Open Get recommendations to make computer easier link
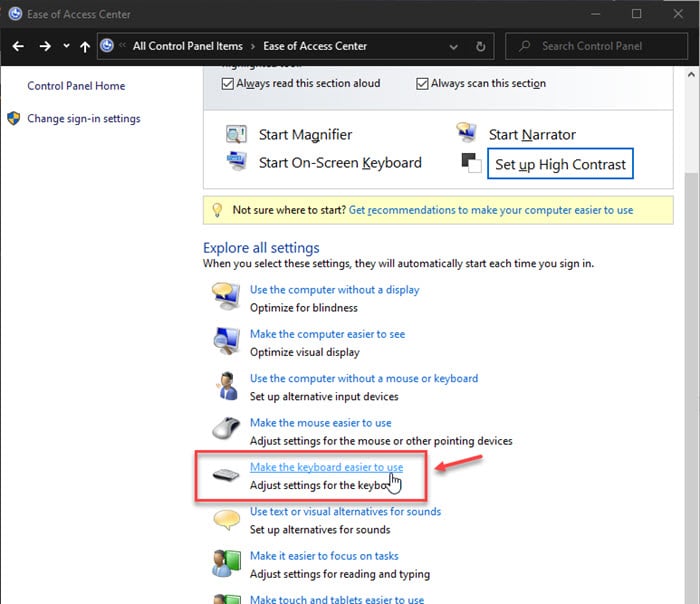This screenshot has height=604, width=700. (x=491, y=210)
